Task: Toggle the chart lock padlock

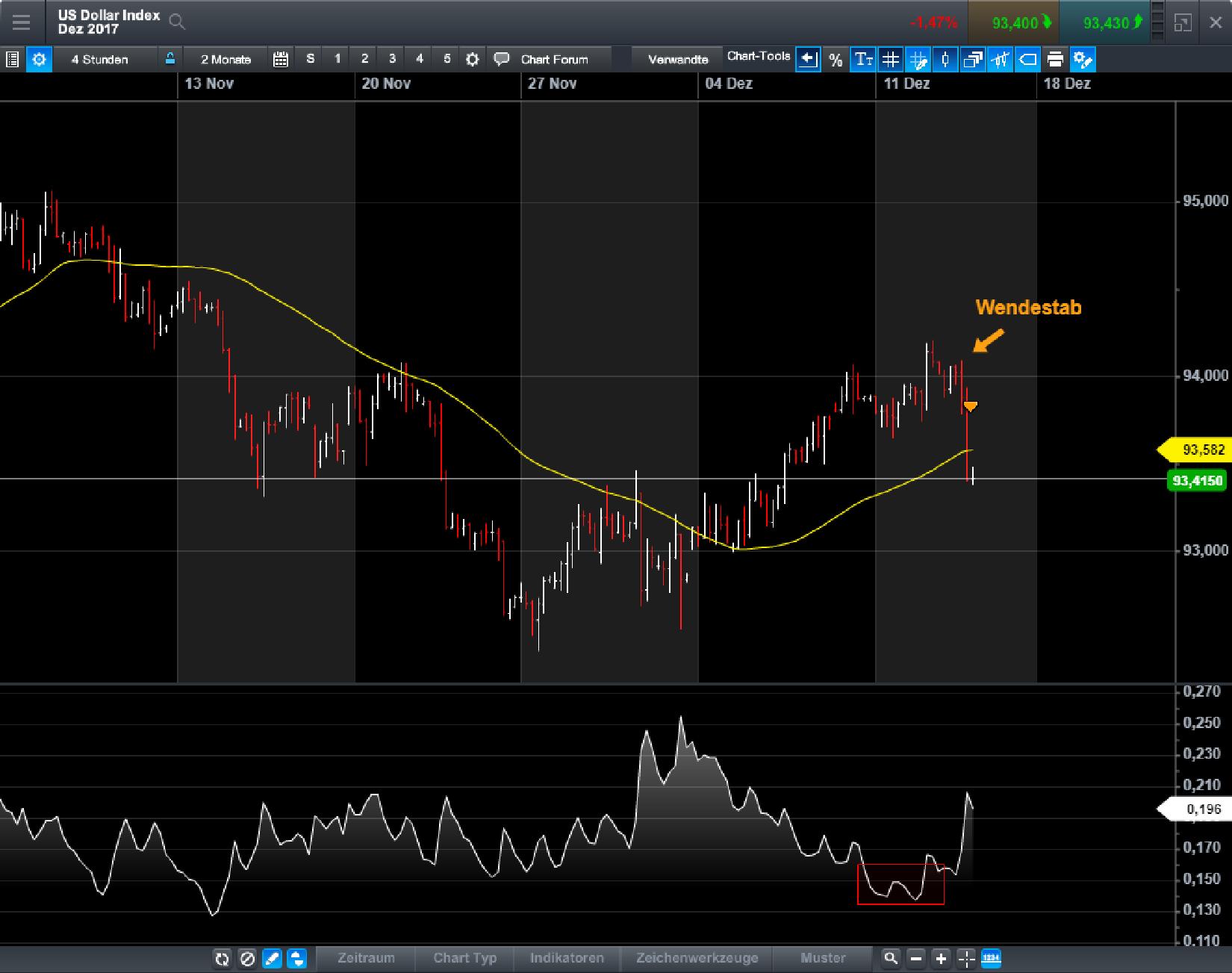Action: click(x=169, y=58)
